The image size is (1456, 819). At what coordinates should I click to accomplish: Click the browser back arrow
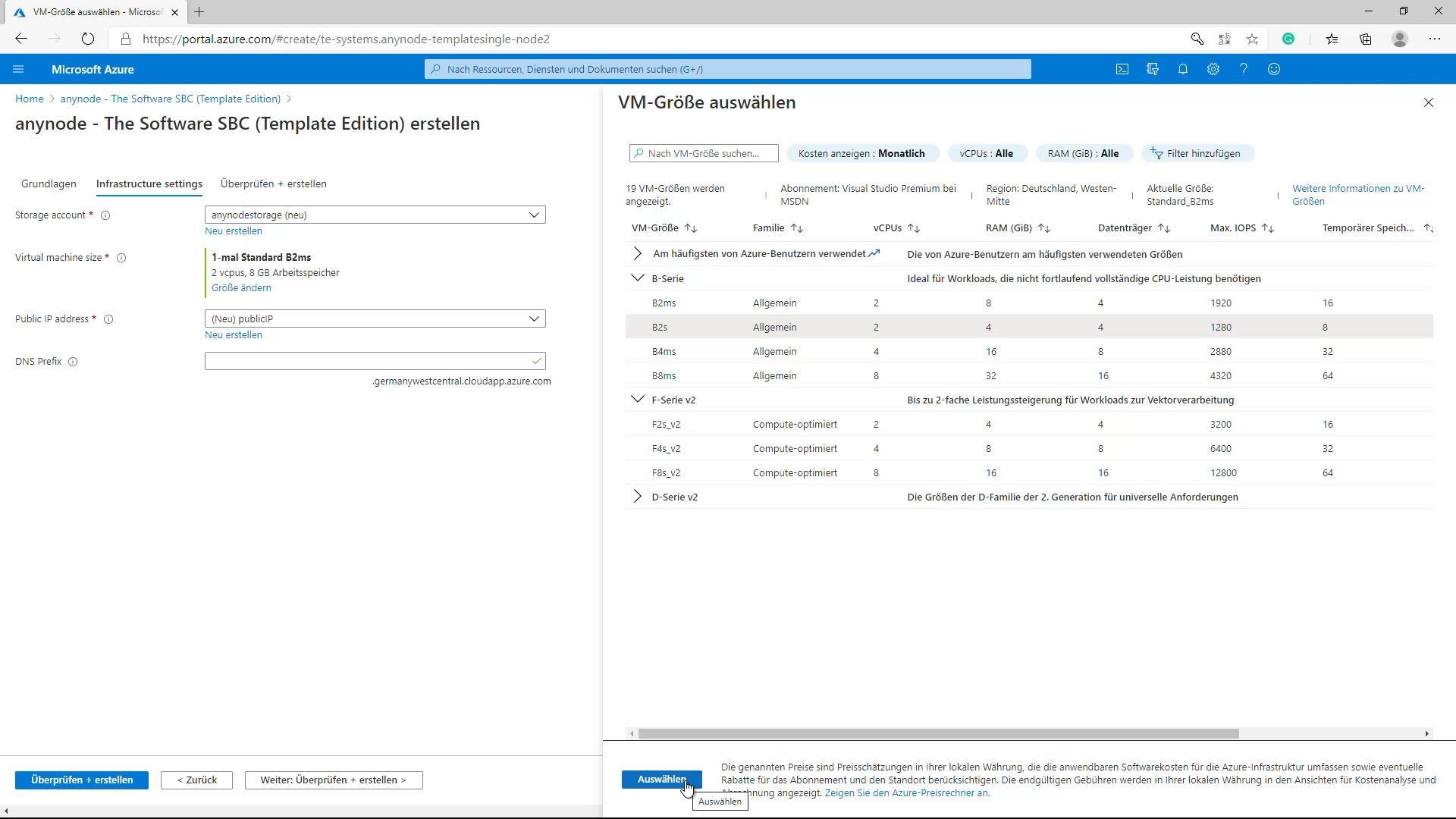pyautogui.click(x=21, y=39)
